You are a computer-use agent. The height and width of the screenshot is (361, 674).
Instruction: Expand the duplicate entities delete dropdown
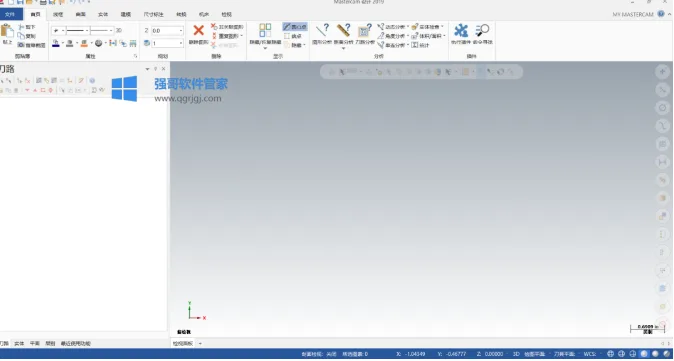coord(242,36)
